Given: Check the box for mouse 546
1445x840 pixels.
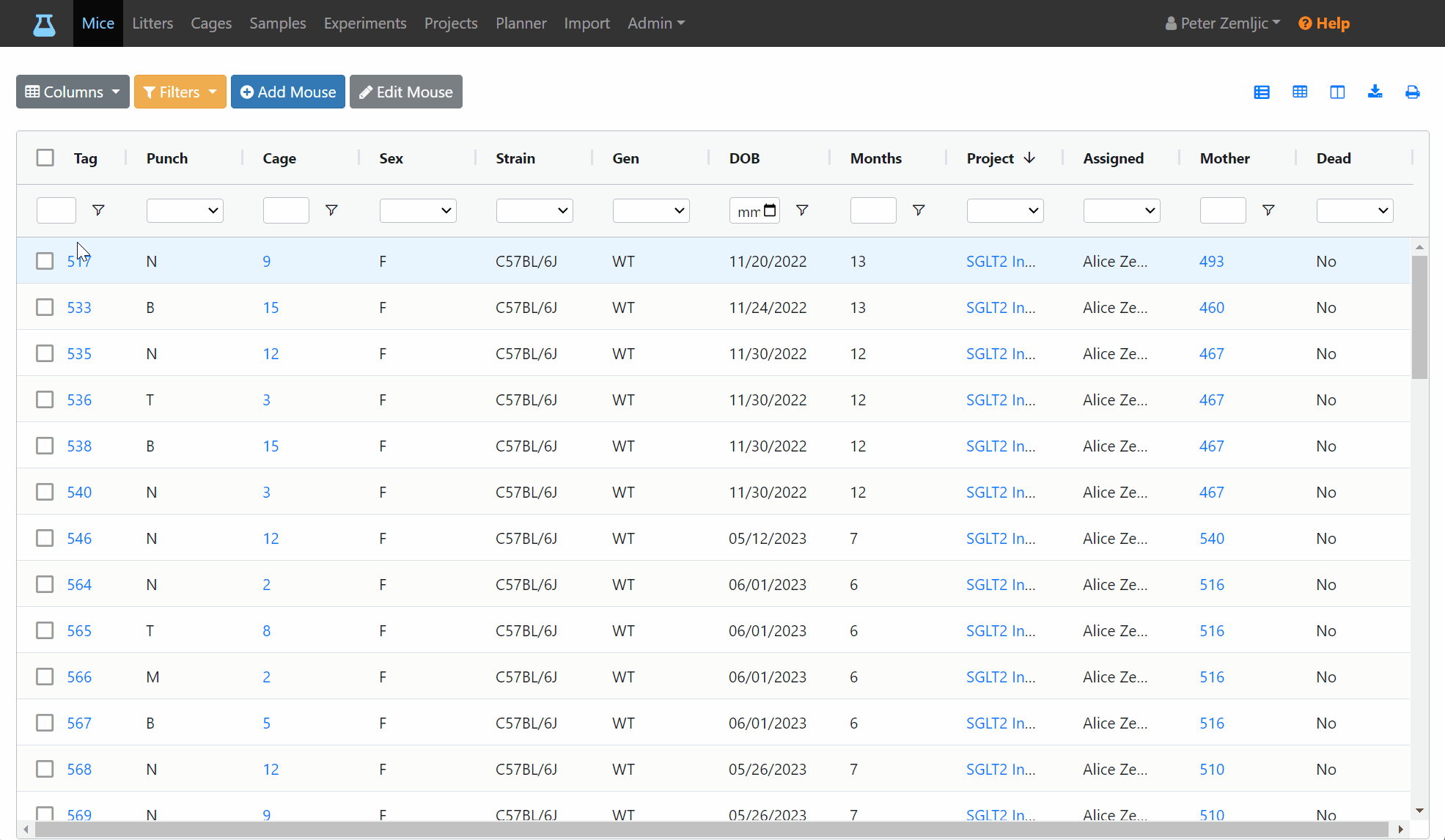Looking at the screenshot, I should click(45, 538).
